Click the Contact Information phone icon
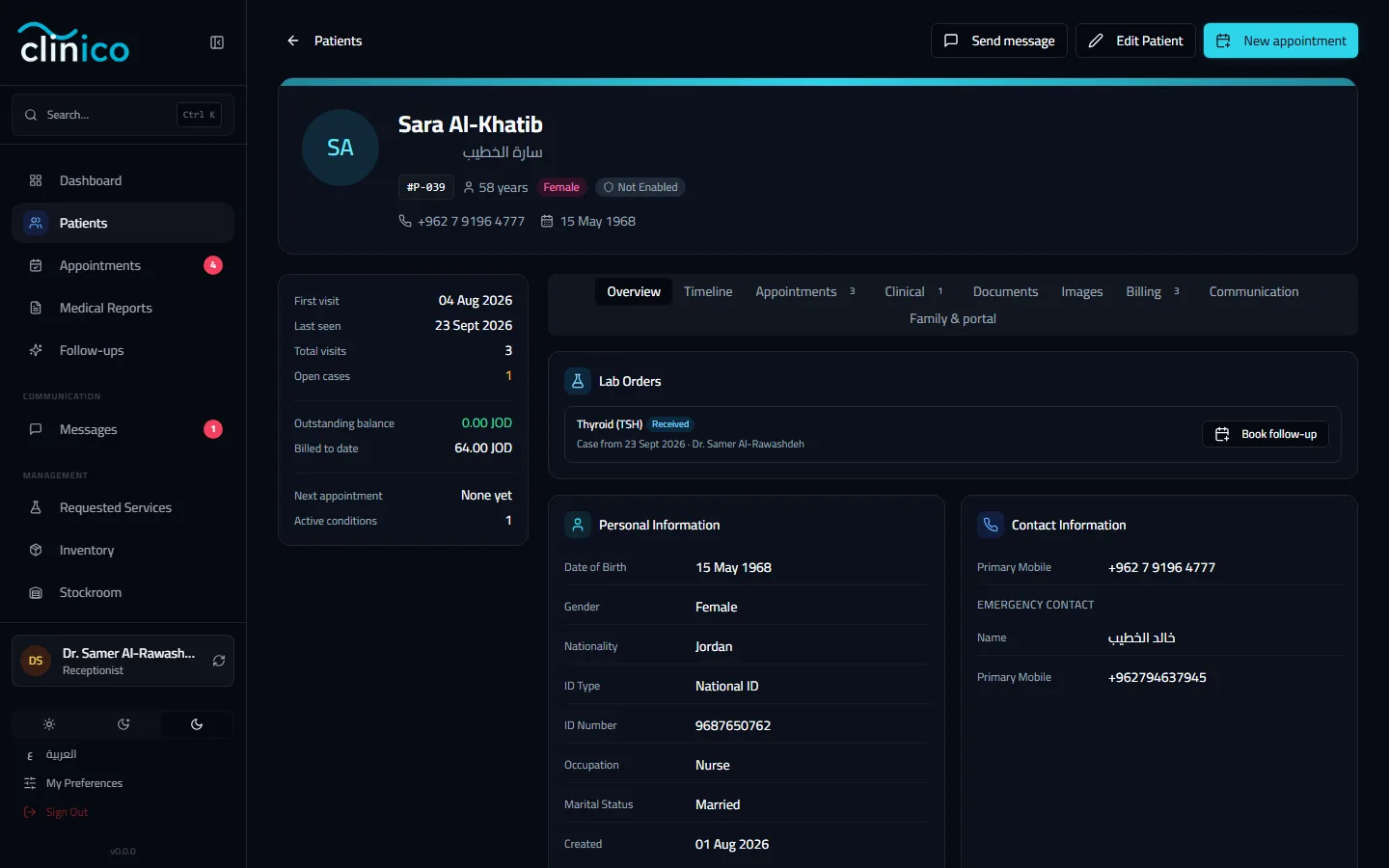Screen dimensions: 1389x868 click(991, 525)
